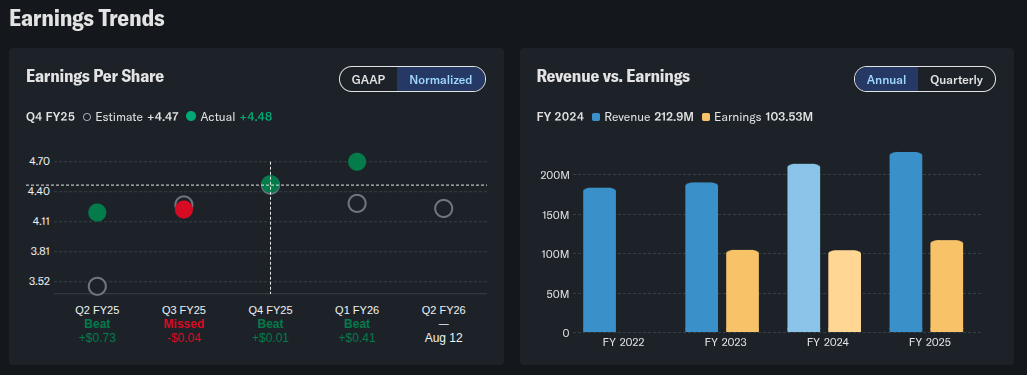This screenshot has width=1027, height=375.
Task: Click the Revenue vs. Earnings heading
Action: [613, 77]
